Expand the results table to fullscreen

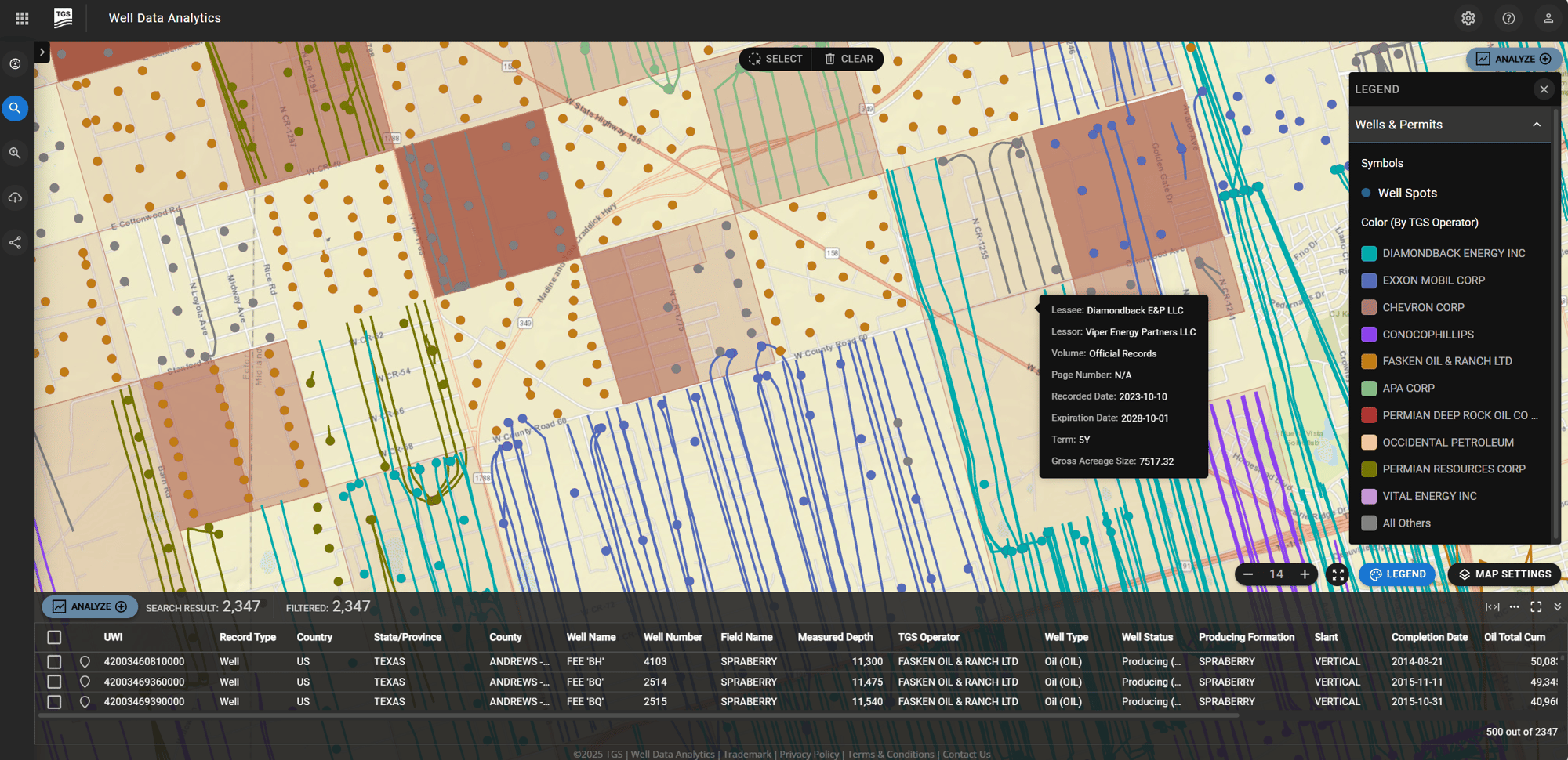pyautogui.click(x=1536, y=606)
